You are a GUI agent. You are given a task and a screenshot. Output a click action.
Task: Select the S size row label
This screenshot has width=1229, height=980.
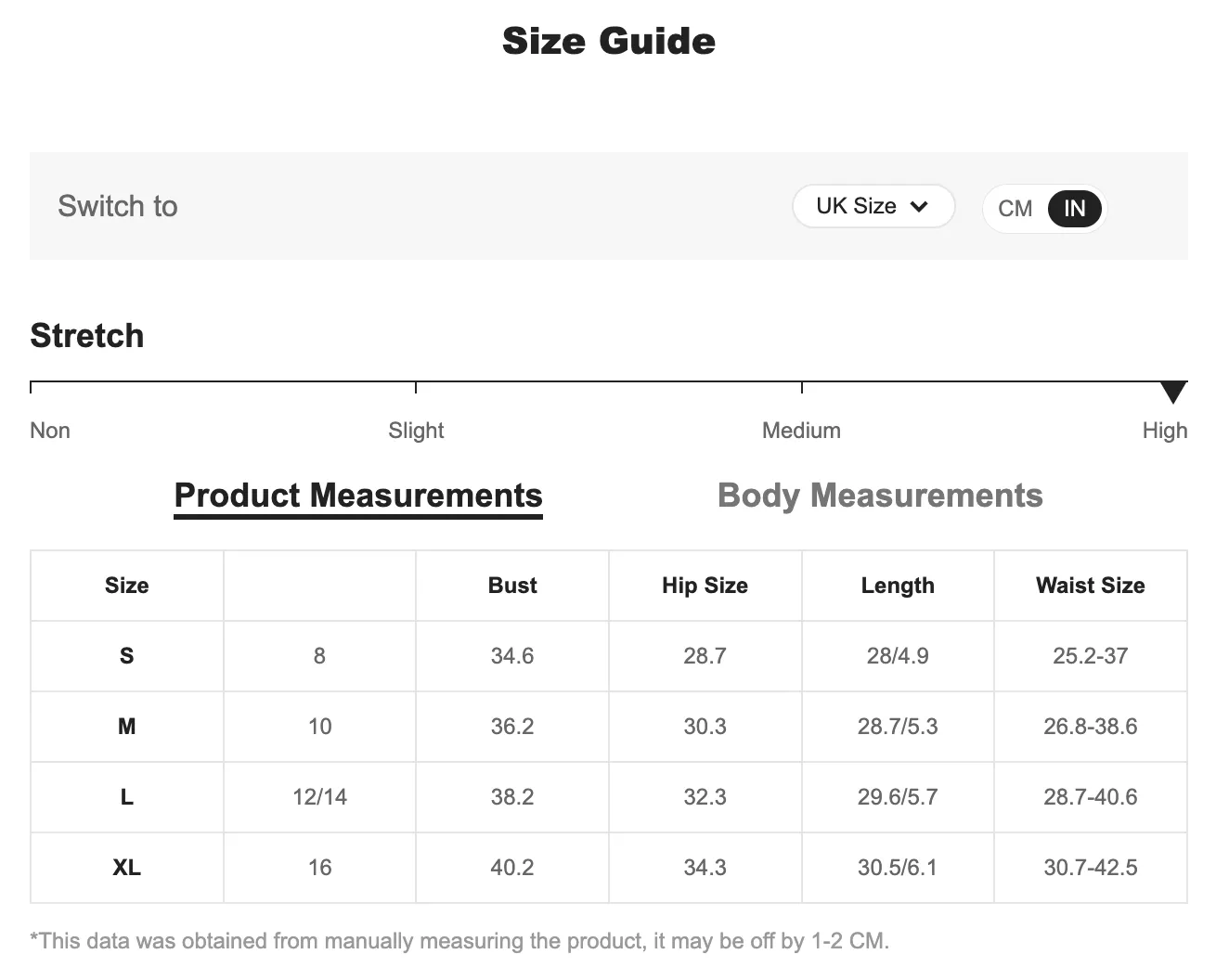[127, 656]
